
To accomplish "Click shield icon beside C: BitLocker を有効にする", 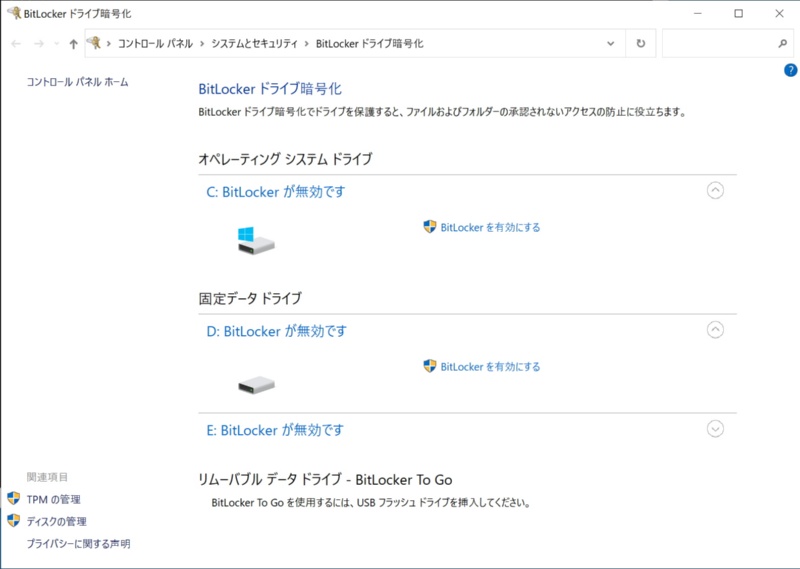I will coord(430,227).
